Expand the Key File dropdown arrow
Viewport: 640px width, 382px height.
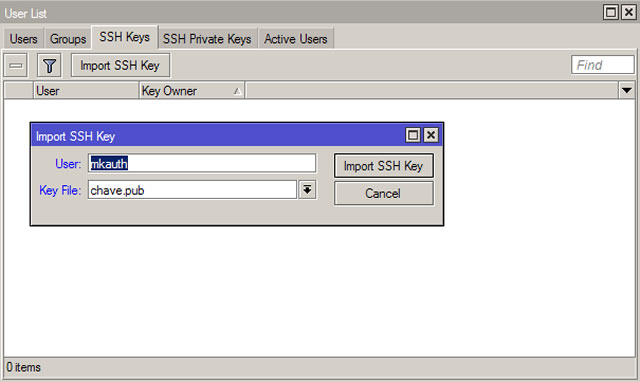click(x=307, y=190)
